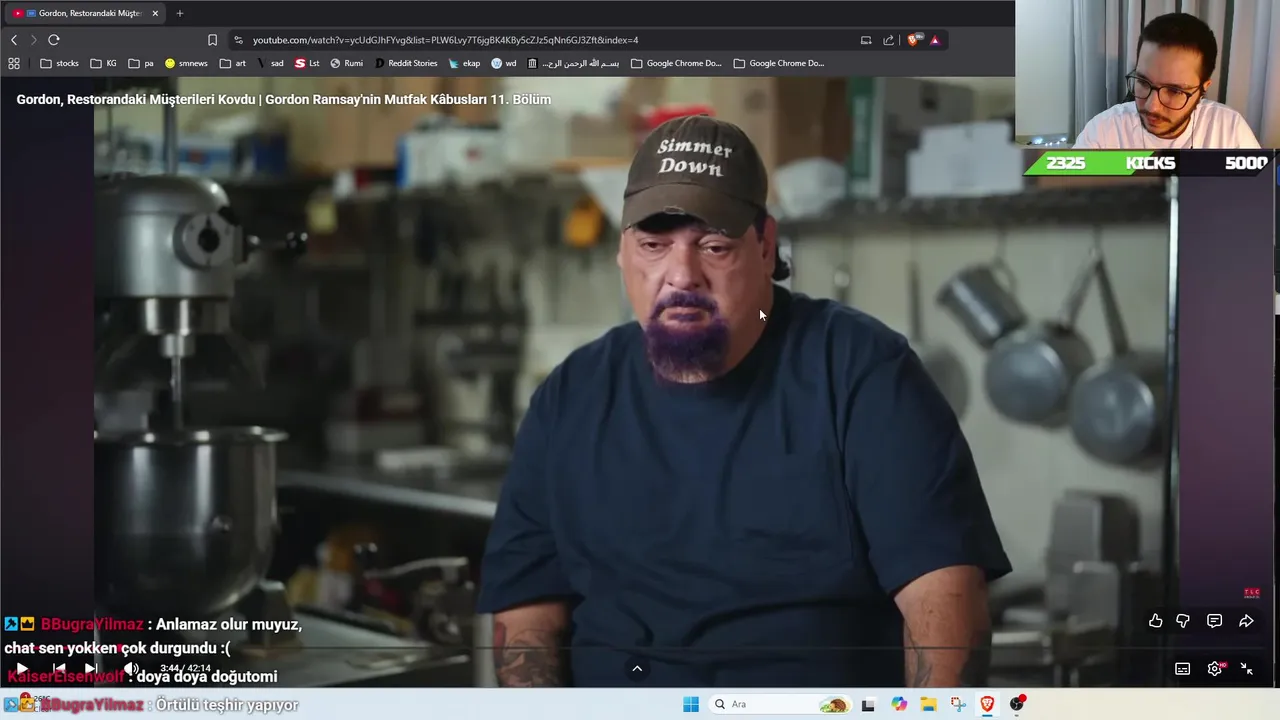
Task: Open the video settings gear
Action: click(1215, 669)
